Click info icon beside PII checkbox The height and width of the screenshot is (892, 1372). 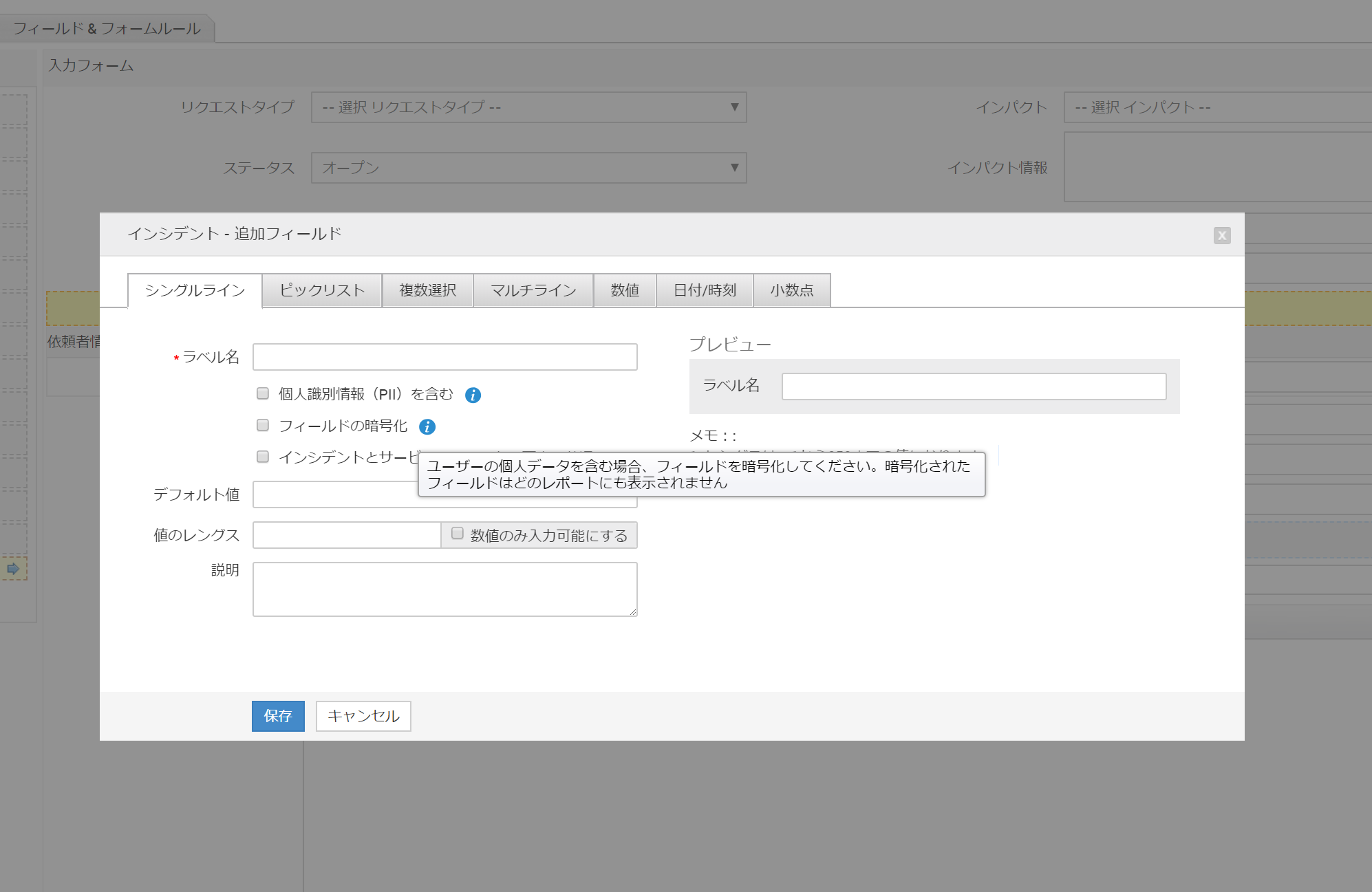[473, 395]
